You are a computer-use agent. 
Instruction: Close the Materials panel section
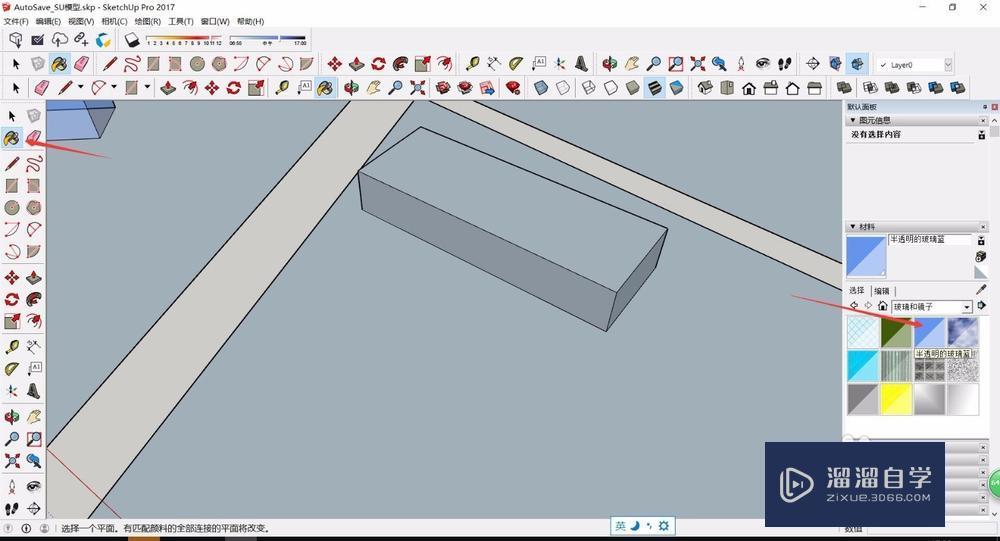(x=983, y=226)
